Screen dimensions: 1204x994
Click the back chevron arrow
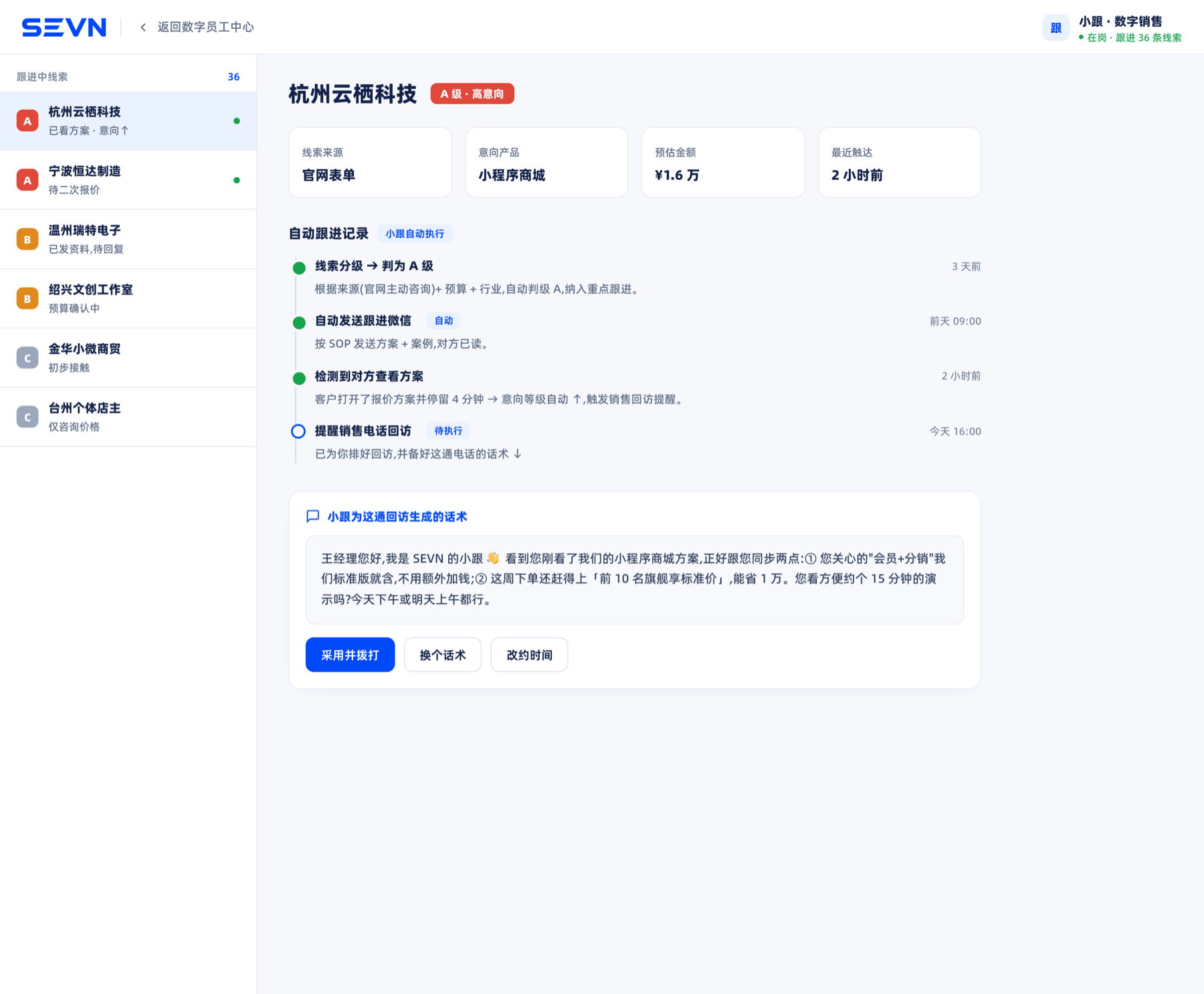pyautogui.click(x=143, y=27)
